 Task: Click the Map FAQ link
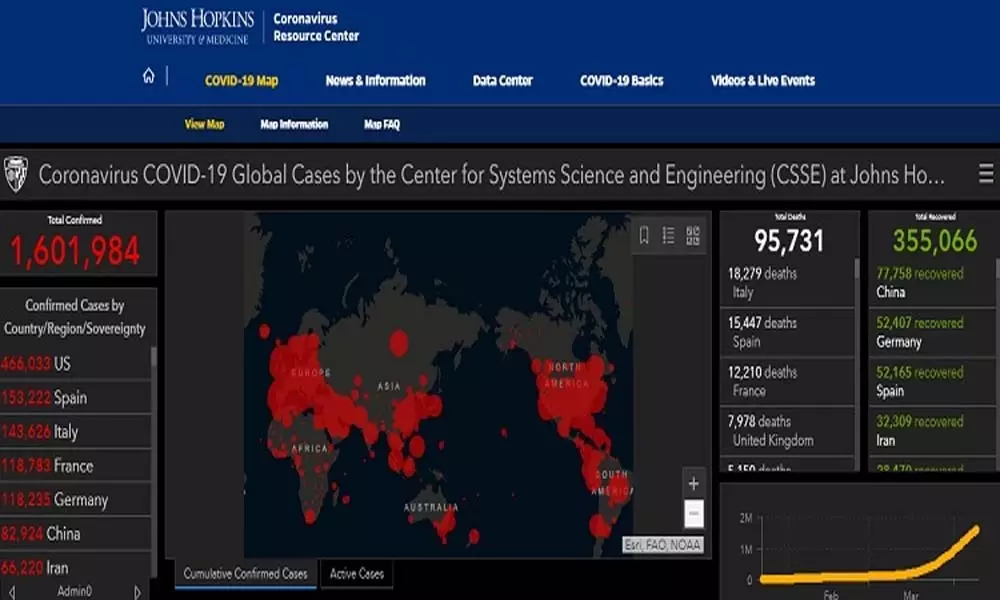[382, 125]
